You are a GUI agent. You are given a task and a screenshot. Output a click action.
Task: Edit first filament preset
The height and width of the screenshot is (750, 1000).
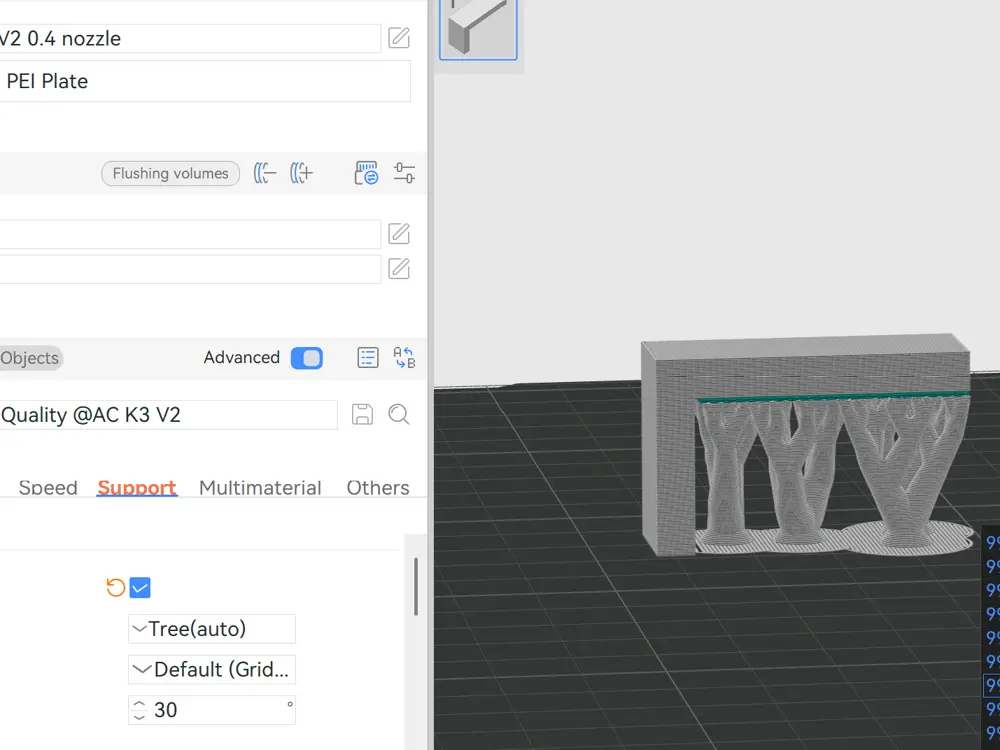[399, 233]
